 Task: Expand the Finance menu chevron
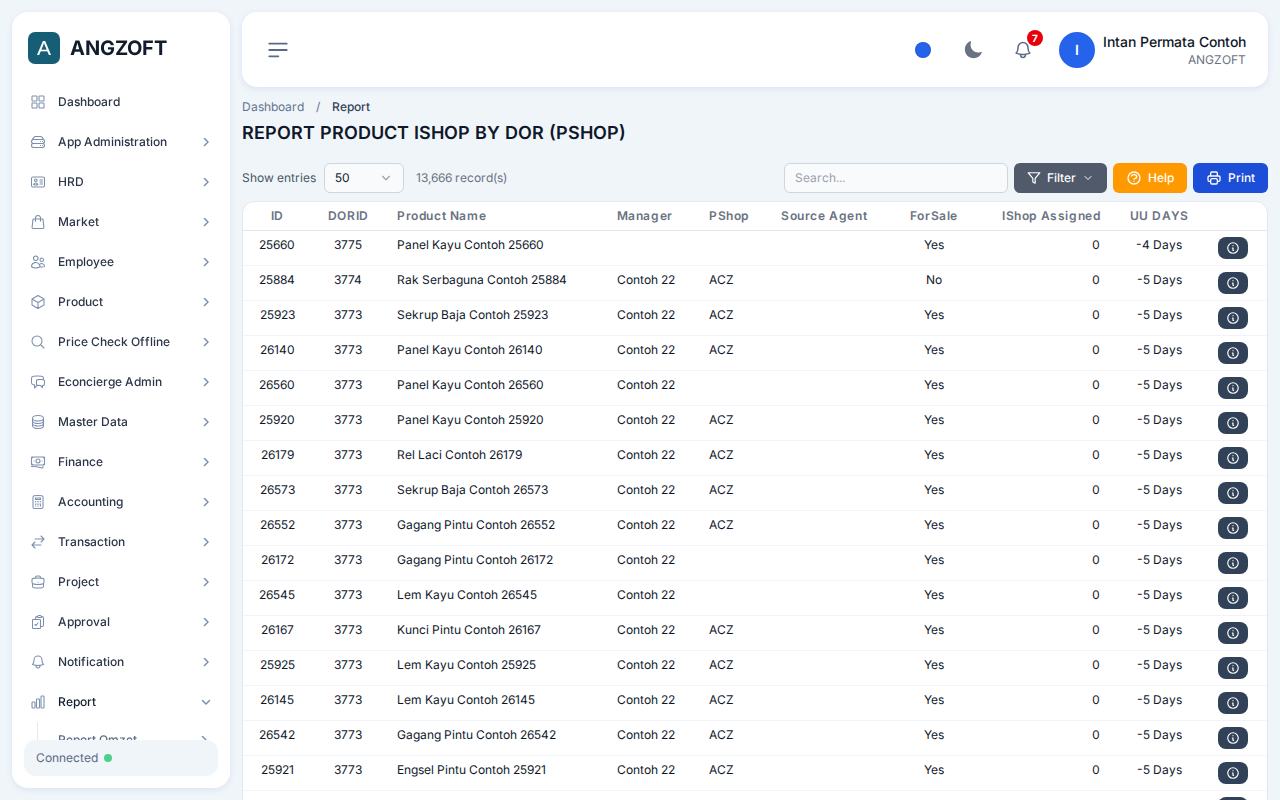click(x=206, y=462)
